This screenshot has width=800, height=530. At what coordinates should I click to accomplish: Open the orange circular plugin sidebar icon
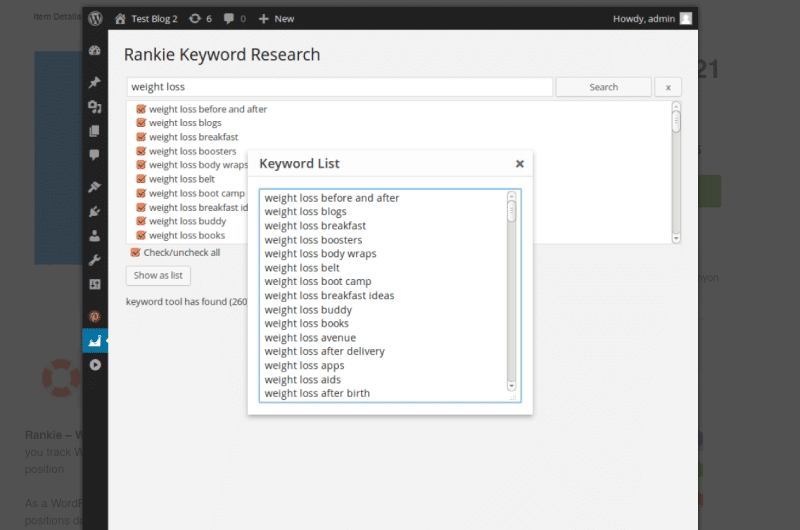(95, 316)
